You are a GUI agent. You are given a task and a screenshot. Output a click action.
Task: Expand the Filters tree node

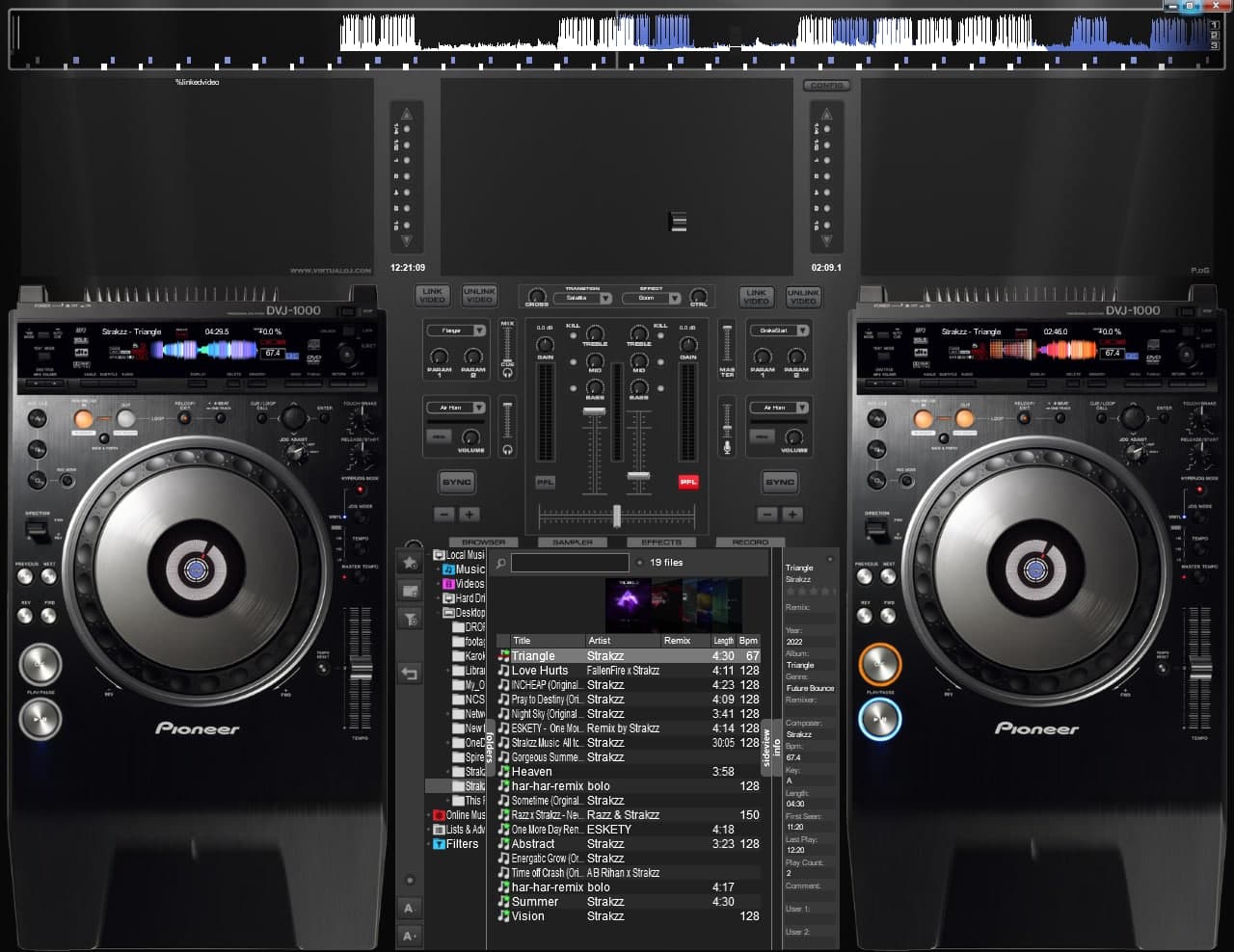click(x=429, y=844)
